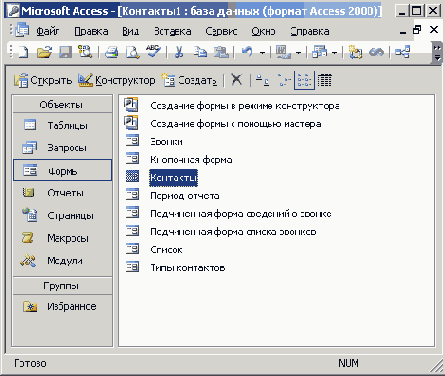Switch to Small Icons view

pyautogui.click(x=284, y=80)
